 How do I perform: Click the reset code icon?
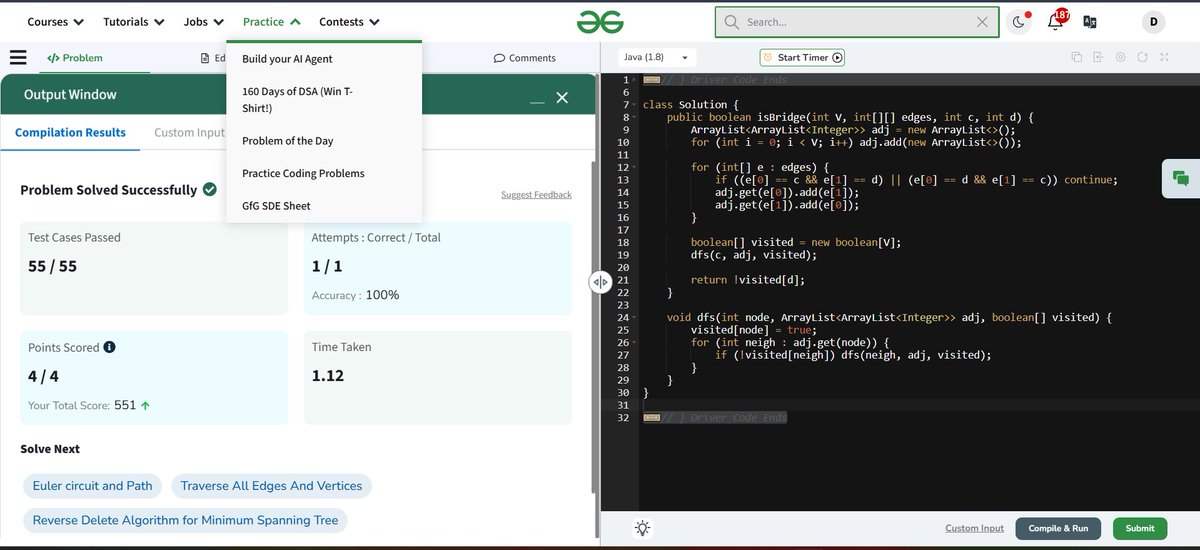[x=1142, y=58]
